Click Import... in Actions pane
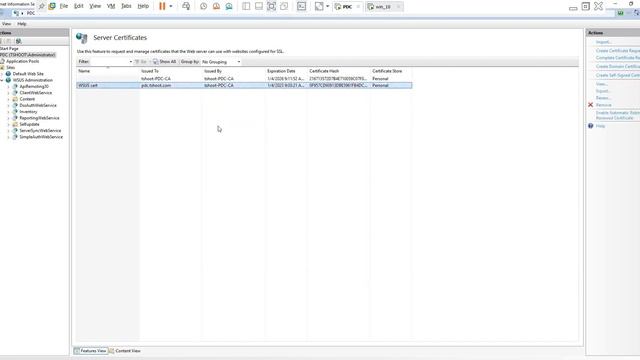This screenshot has width=640, height=360. click(604, 42)
